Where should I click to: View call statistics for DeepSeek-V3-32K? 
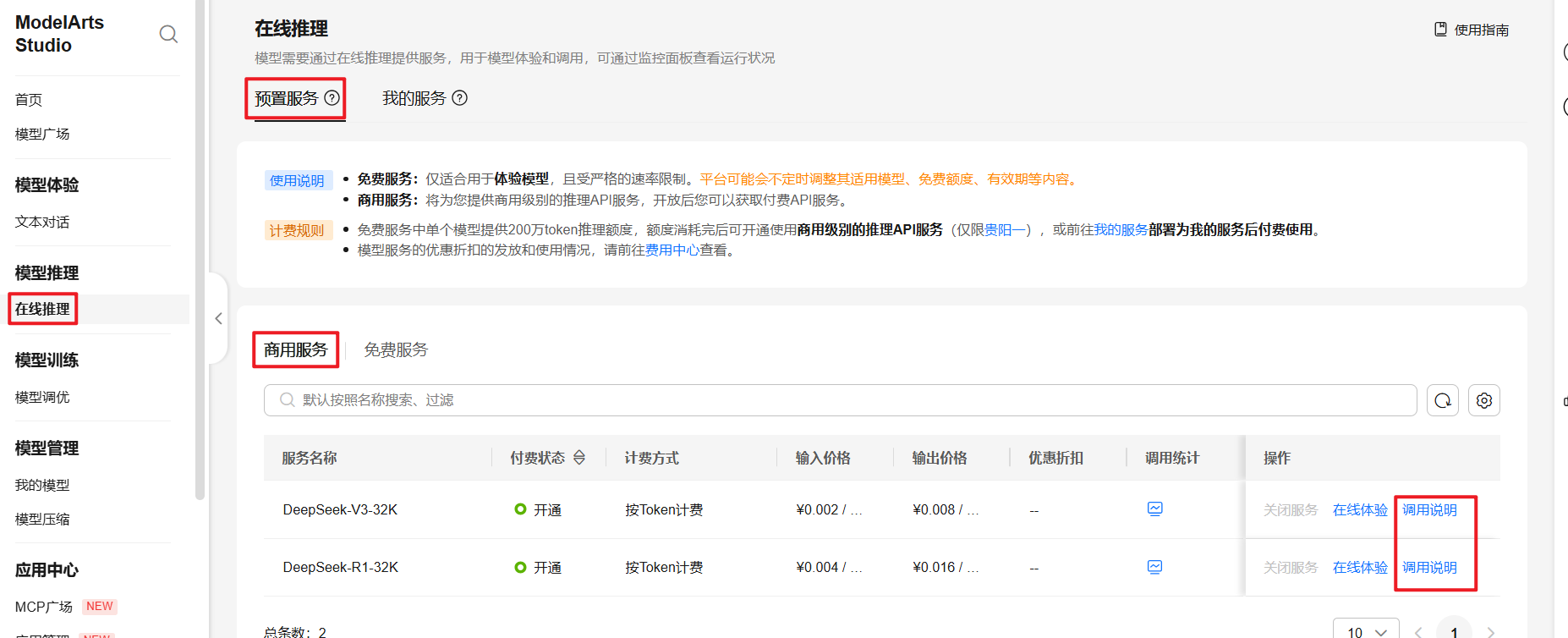coord(1155,509)
